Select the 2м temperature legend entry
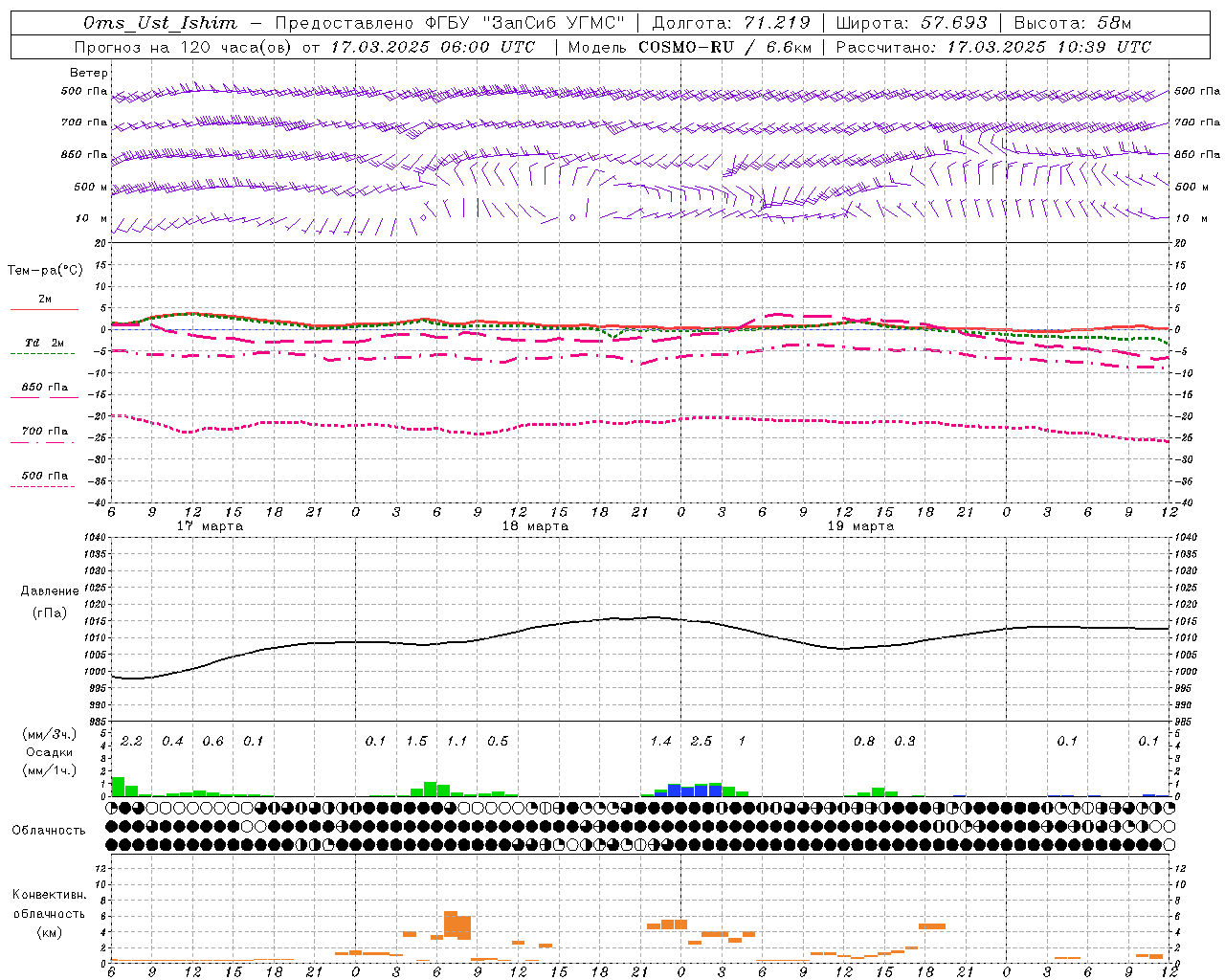Image resolution: width=1225 pixels, height=980 pixels. (x=45, y=300)
